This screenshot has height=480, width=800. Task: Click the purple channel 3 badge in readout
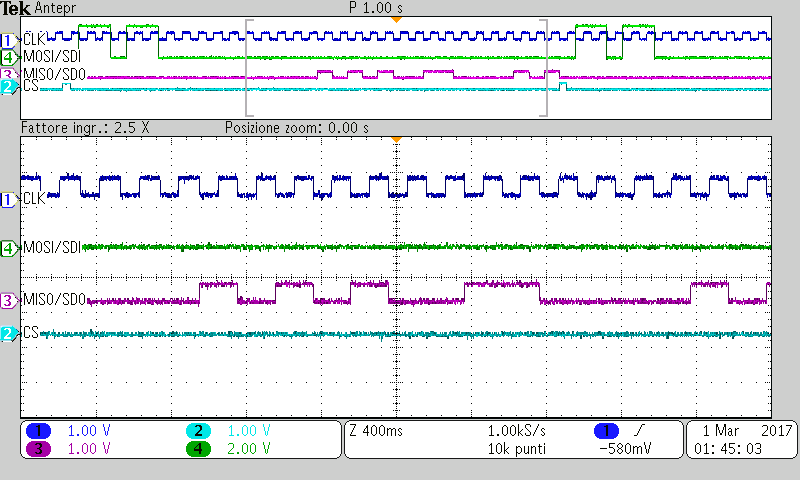click(38, 449)
